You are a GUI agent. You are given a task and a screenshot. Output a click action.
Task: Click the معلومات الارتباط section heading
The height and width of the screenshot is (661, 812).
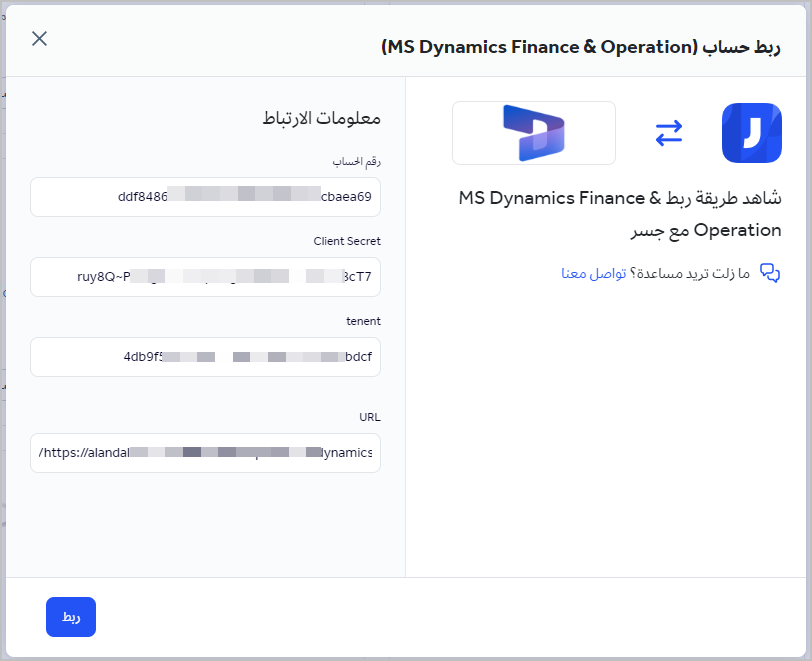tap(321, 118)
